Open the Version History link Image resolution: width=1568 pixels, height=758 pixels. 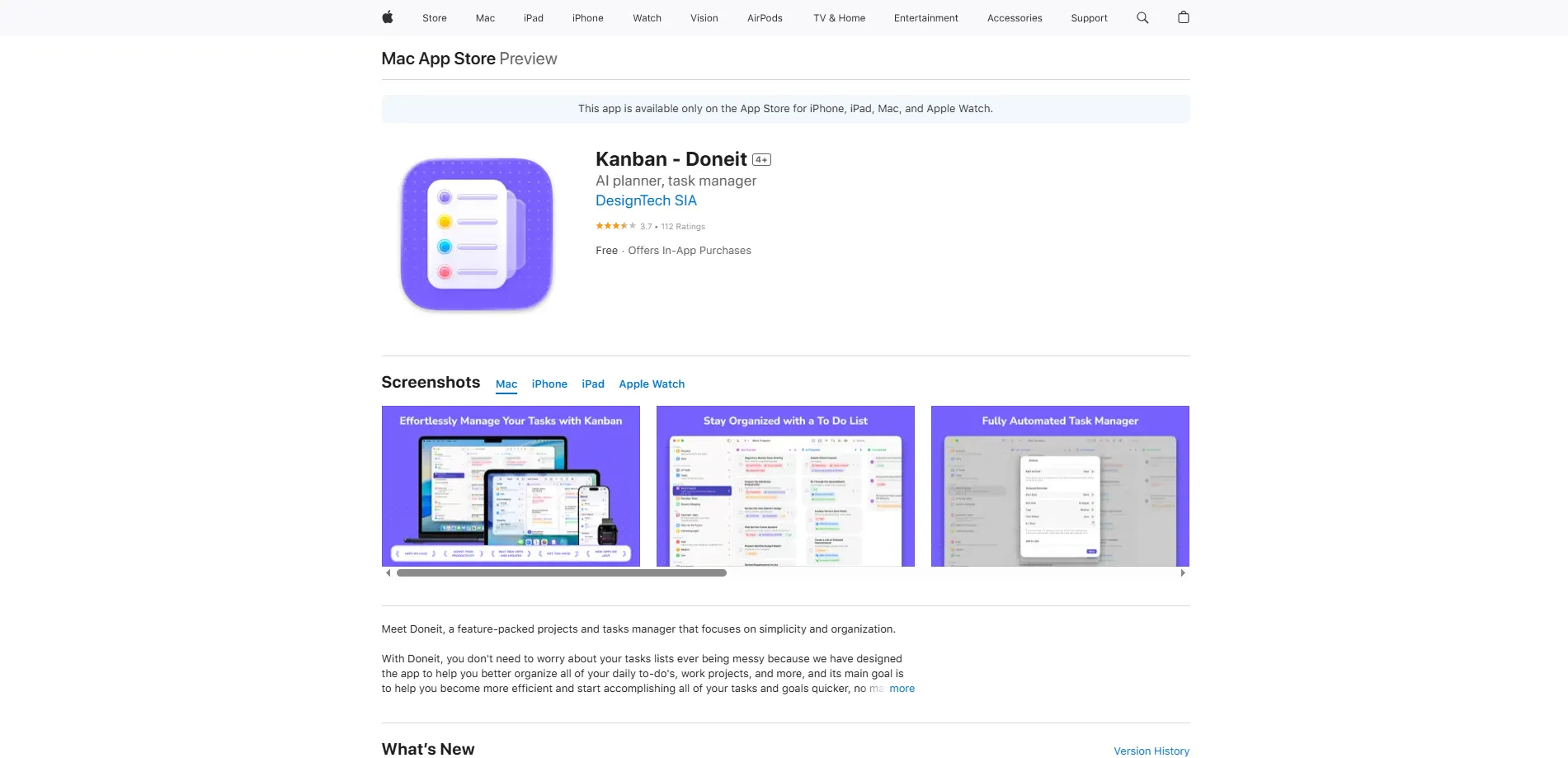click(x=1151, y=751)
